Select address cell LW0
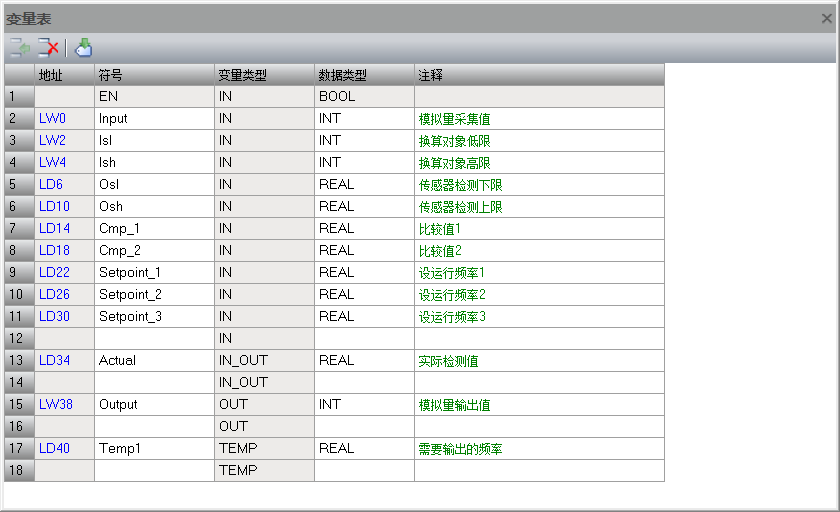Screen dimensions: 840x512 click(x=64, y=118)
